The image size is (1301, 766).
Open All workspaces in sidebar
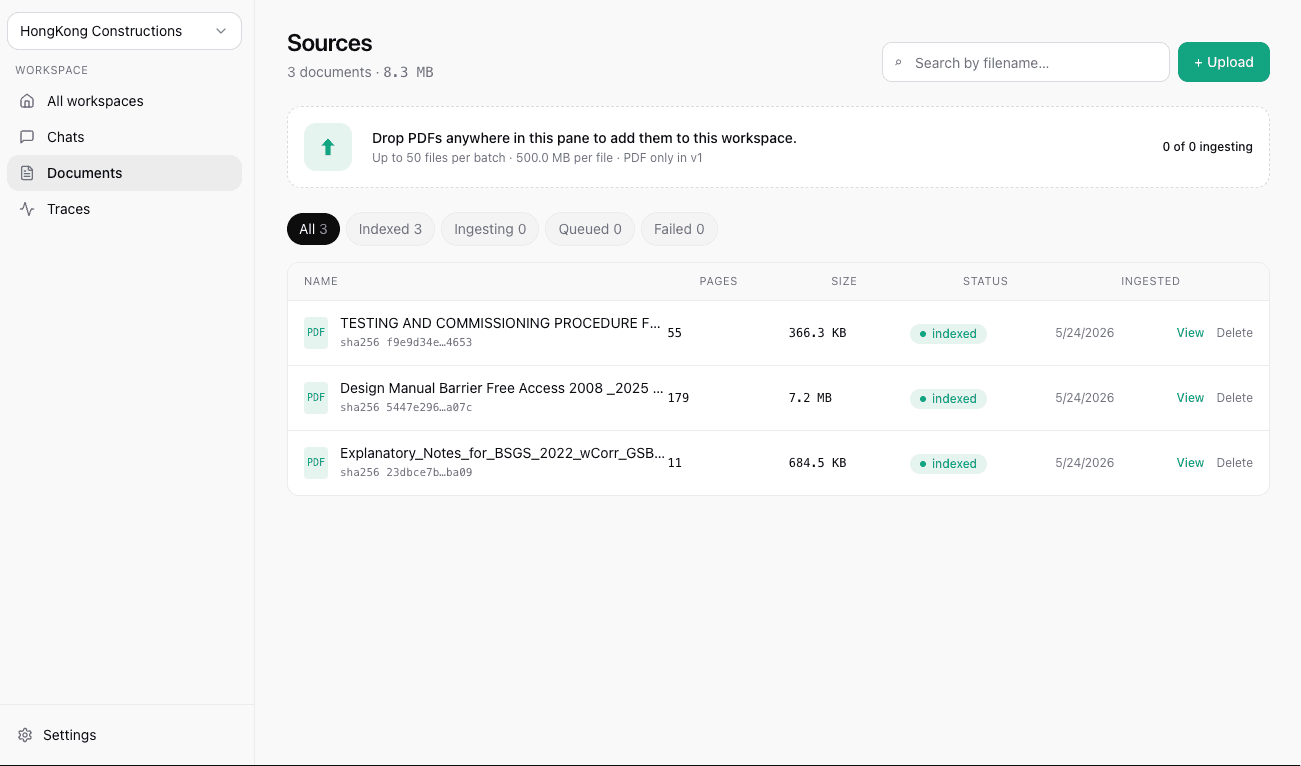click(x=124, y=101)
